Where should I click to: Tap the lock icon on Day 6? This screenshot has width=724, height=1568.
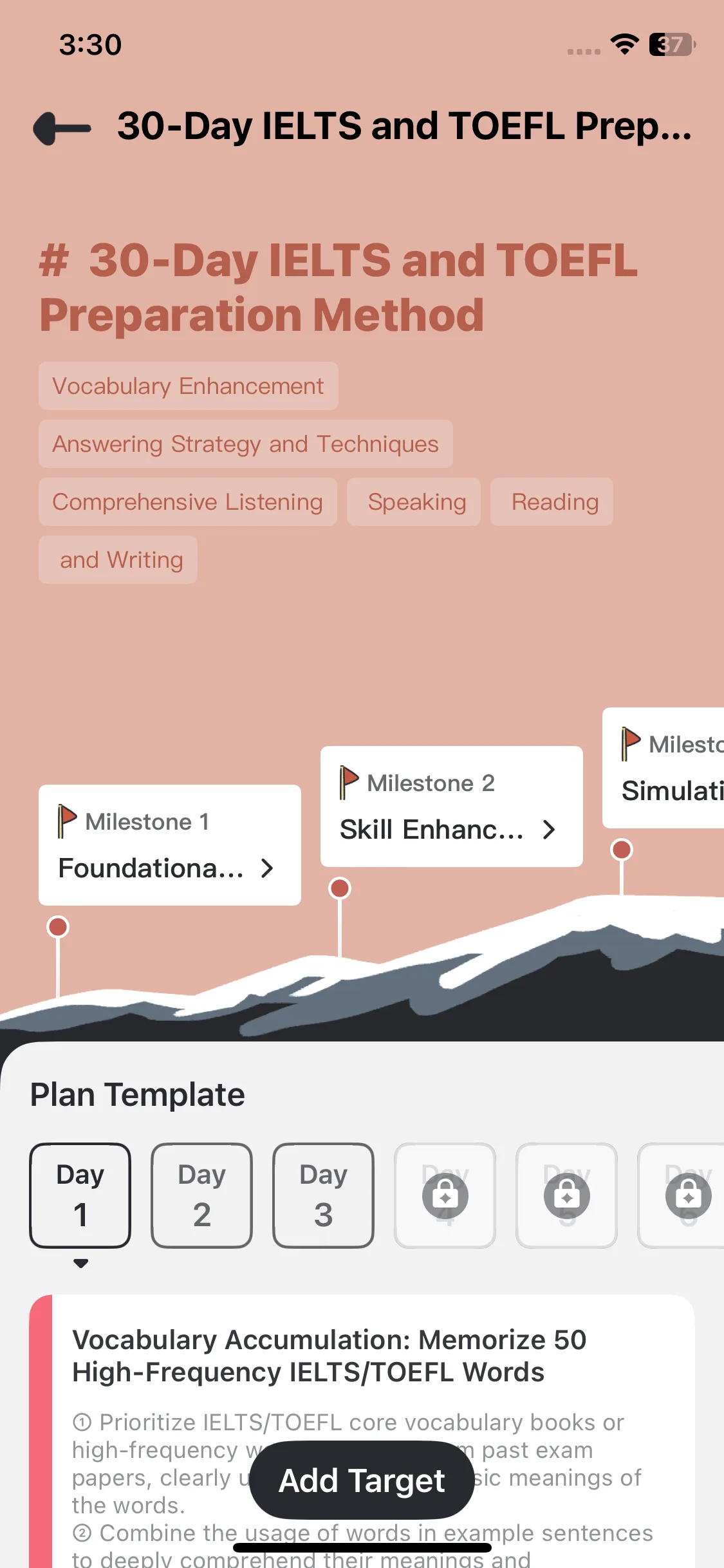pyautogui.click(x=687, y=1195)
